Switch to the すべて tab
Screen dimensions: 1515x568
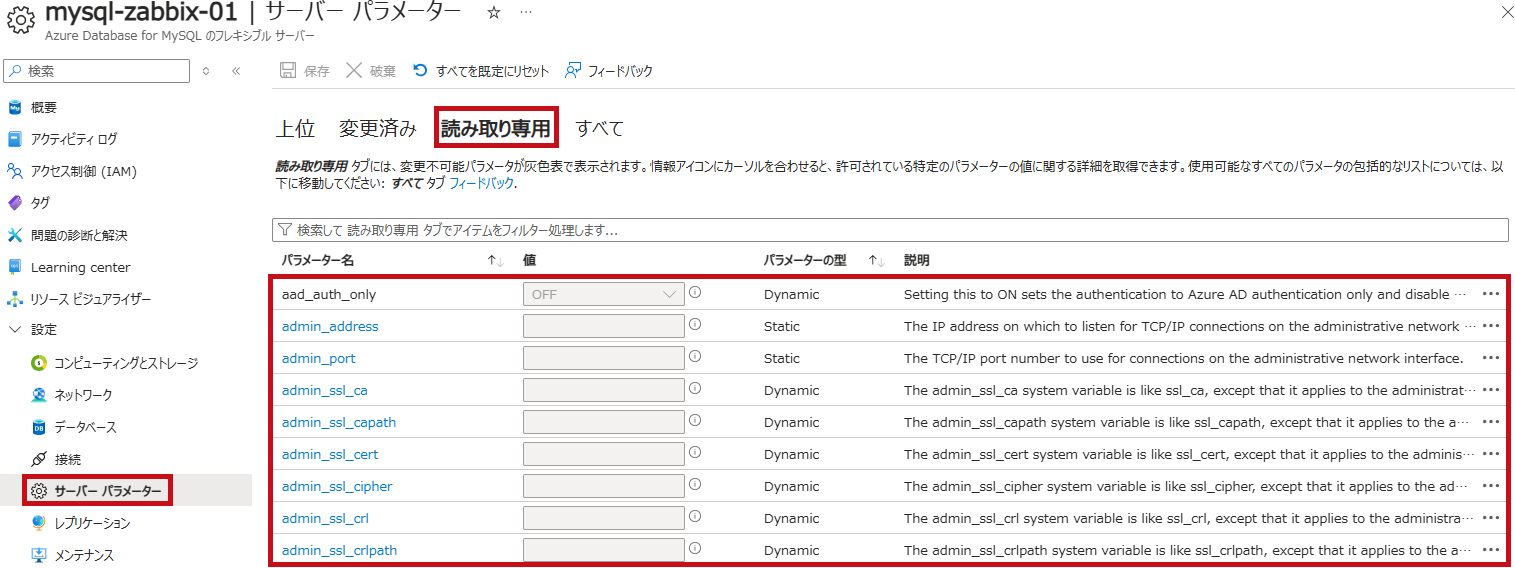(x=600, y=128)
